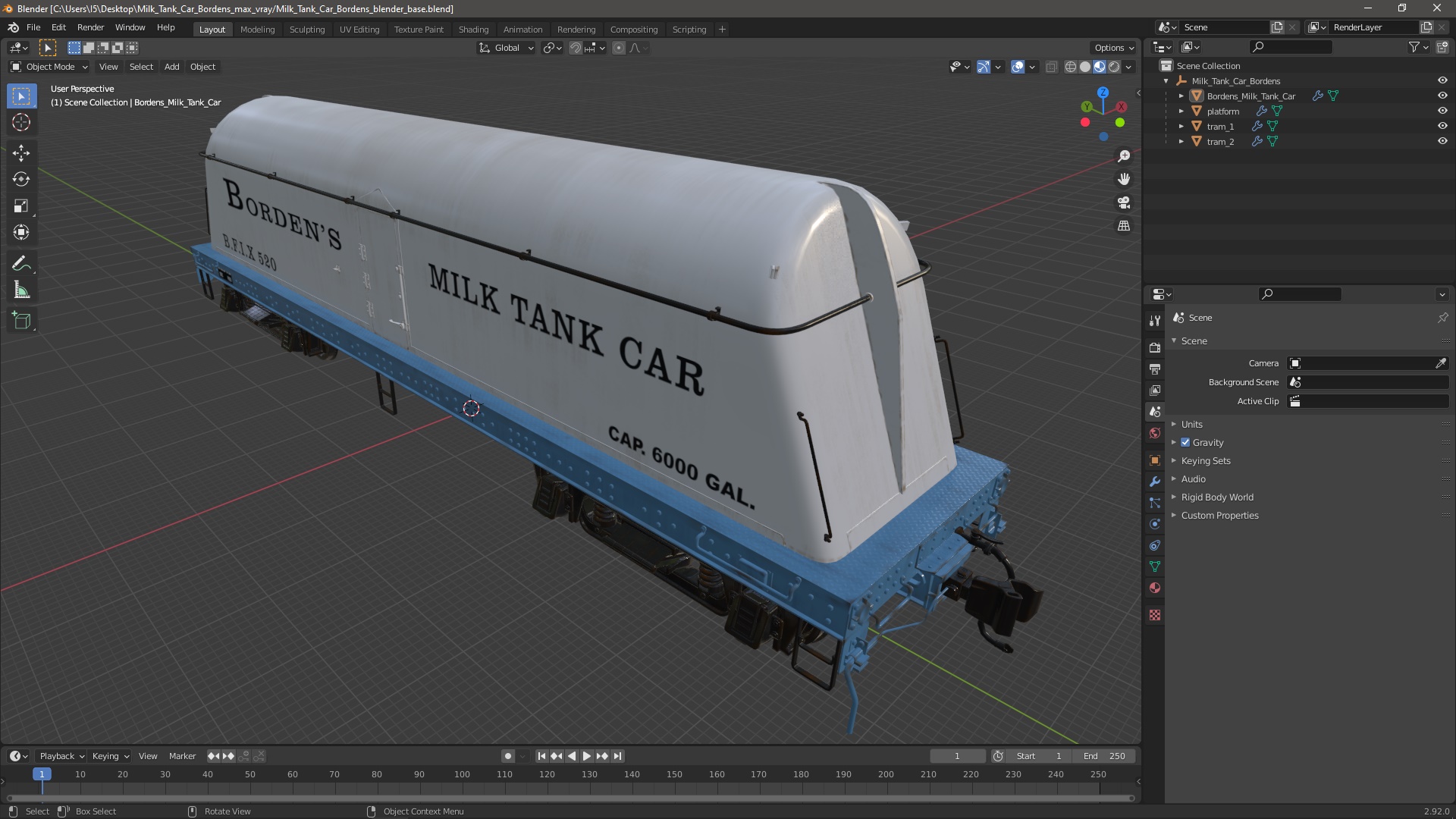This screenshot has height=819, width=1456.
Task: Open the Physics properties tab
Action: pos(1155,524)
